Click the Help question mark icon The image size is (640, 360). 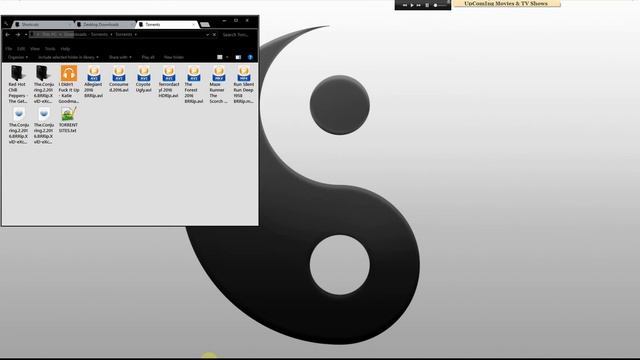pos(250,57)
